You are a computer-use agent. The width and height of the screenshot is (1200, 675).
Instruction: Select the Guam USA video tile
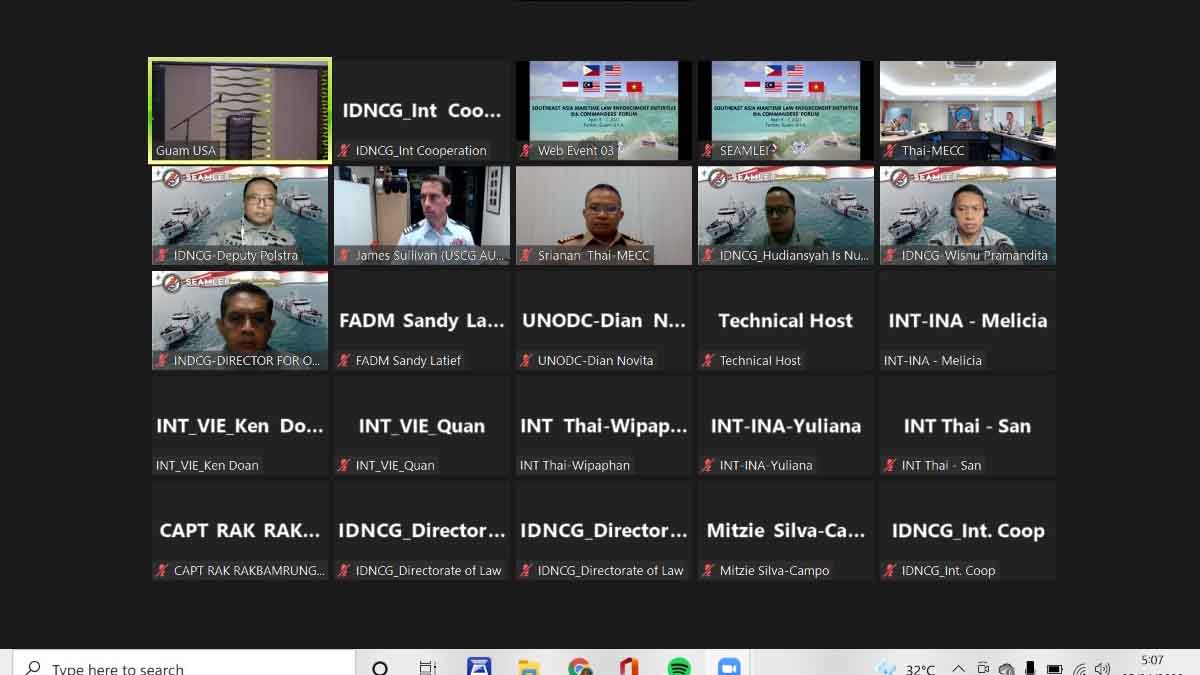coord(240,110)
